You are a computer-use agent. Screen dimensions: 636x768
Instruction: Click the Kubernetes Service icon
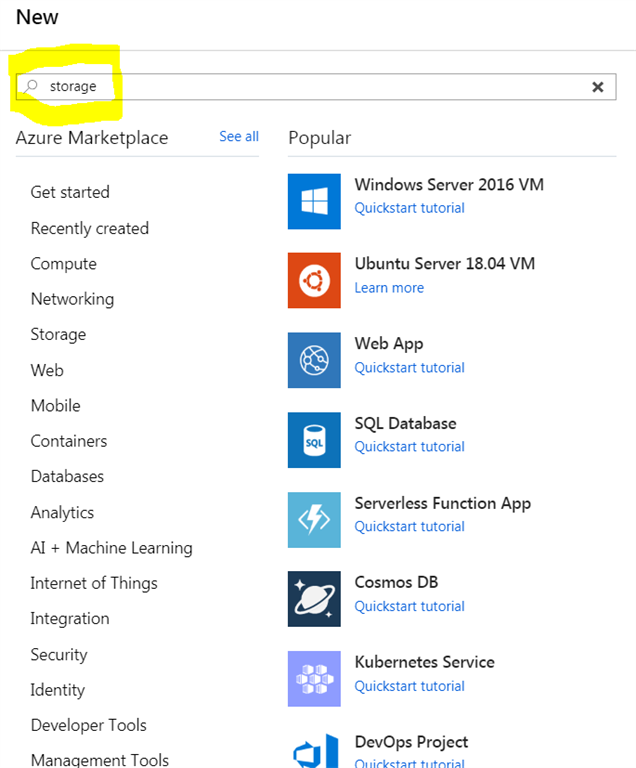314,679
